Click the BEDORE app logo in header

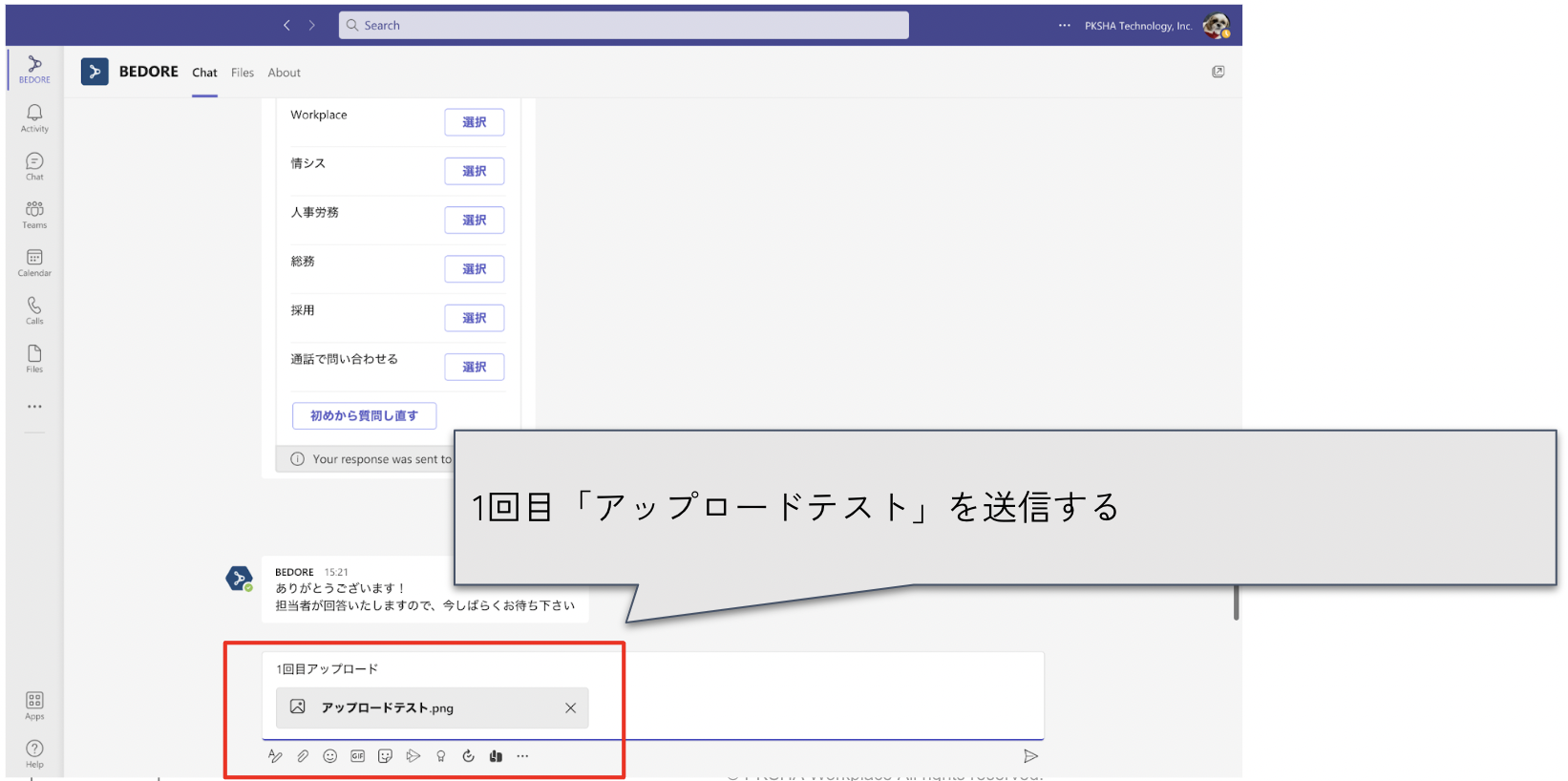click(95, 72)
